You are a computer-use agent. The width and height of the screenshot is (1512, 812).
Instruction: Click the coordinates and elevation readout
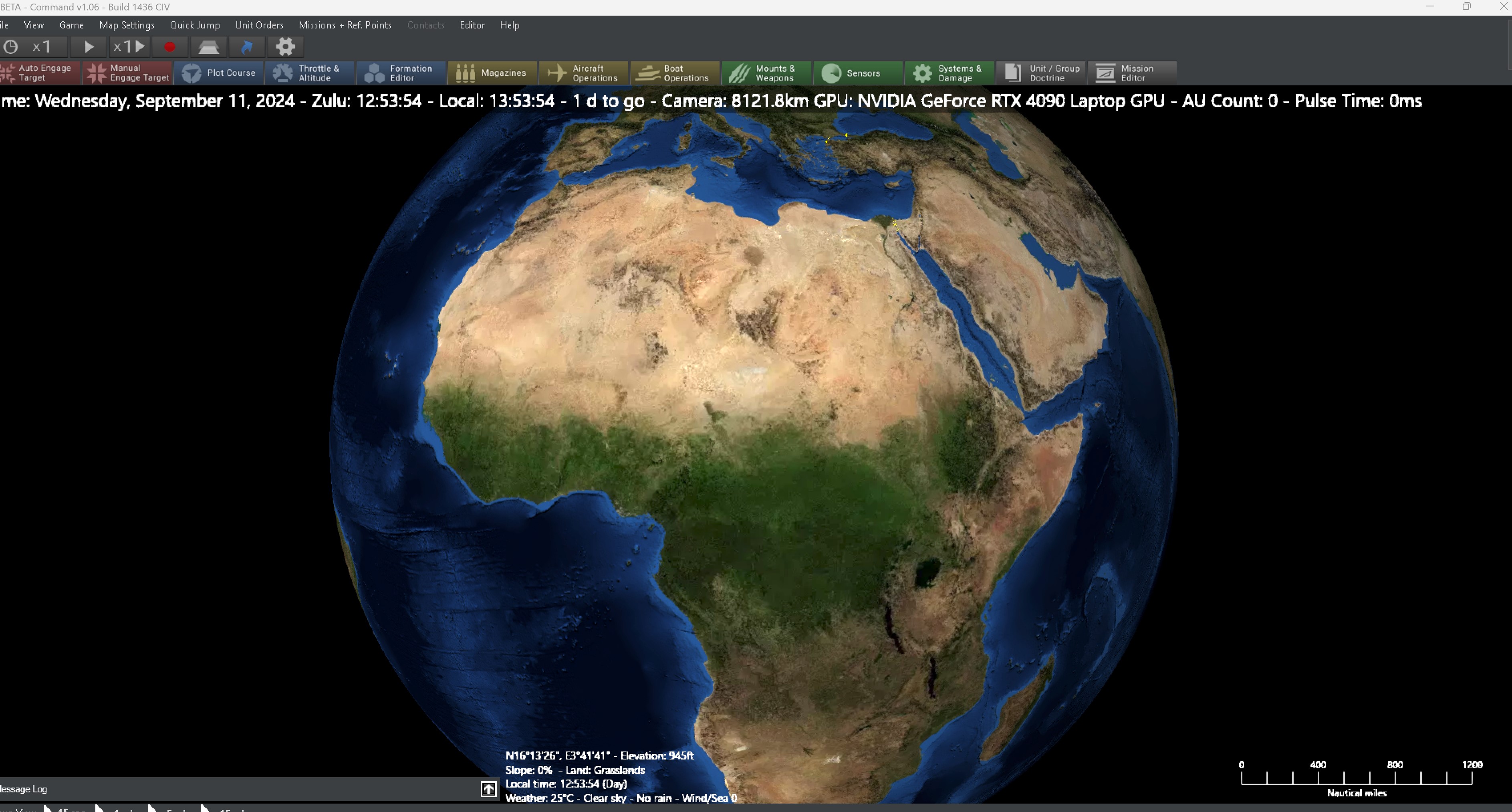click(x=599, y=756)
